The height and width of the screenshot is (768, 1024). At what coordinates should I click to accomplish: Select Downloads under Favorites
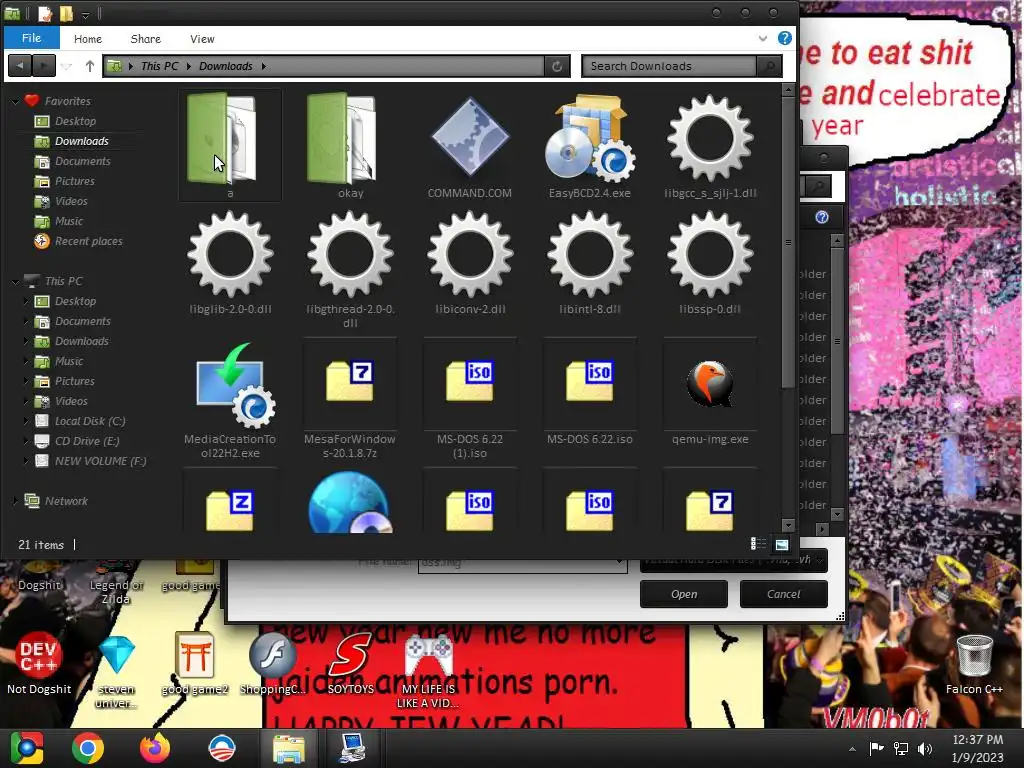[x=82, y=141]
